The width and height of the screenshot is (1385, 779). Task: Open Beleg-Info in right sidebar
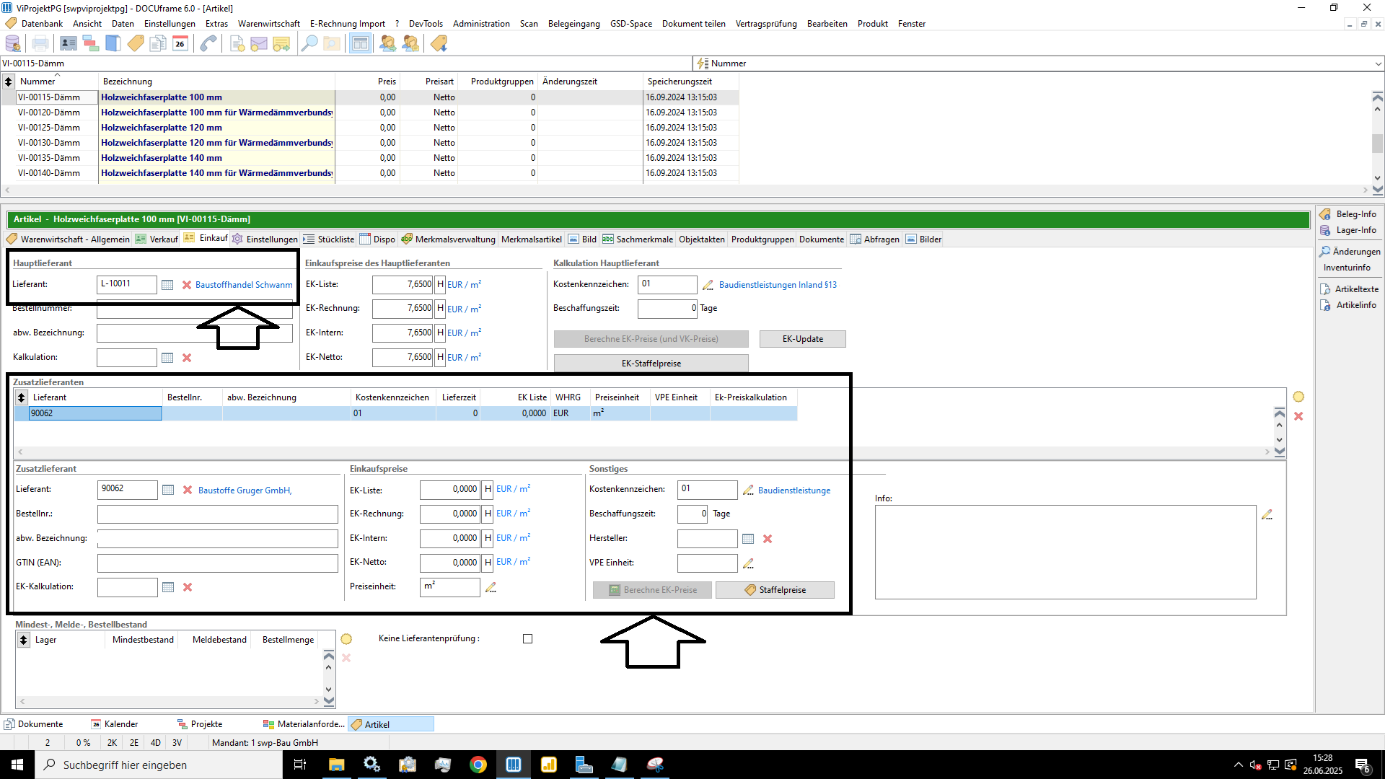(x=1348, y=214)
